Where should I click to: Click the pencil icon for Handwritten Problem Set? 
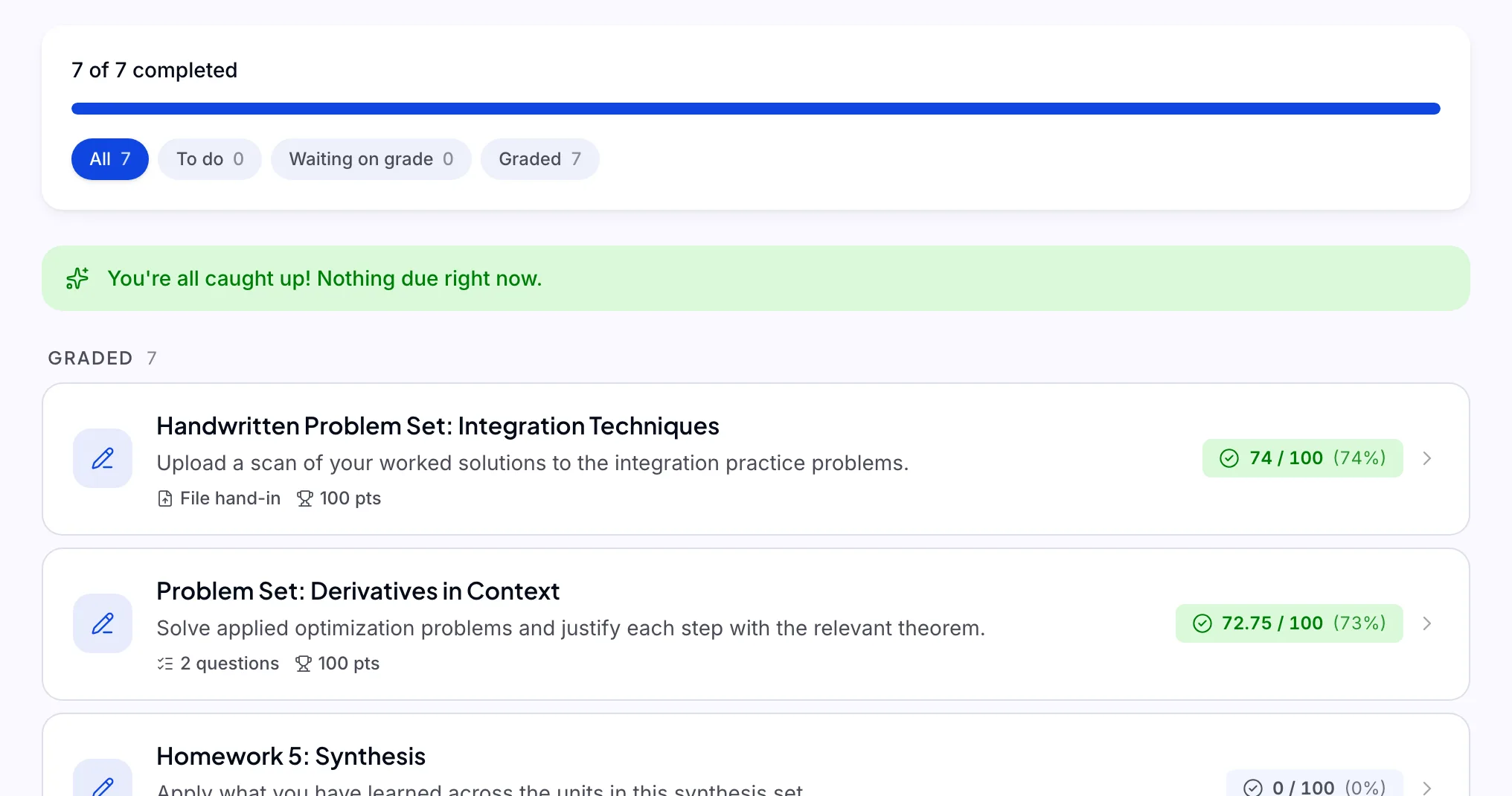pos(103,458)
